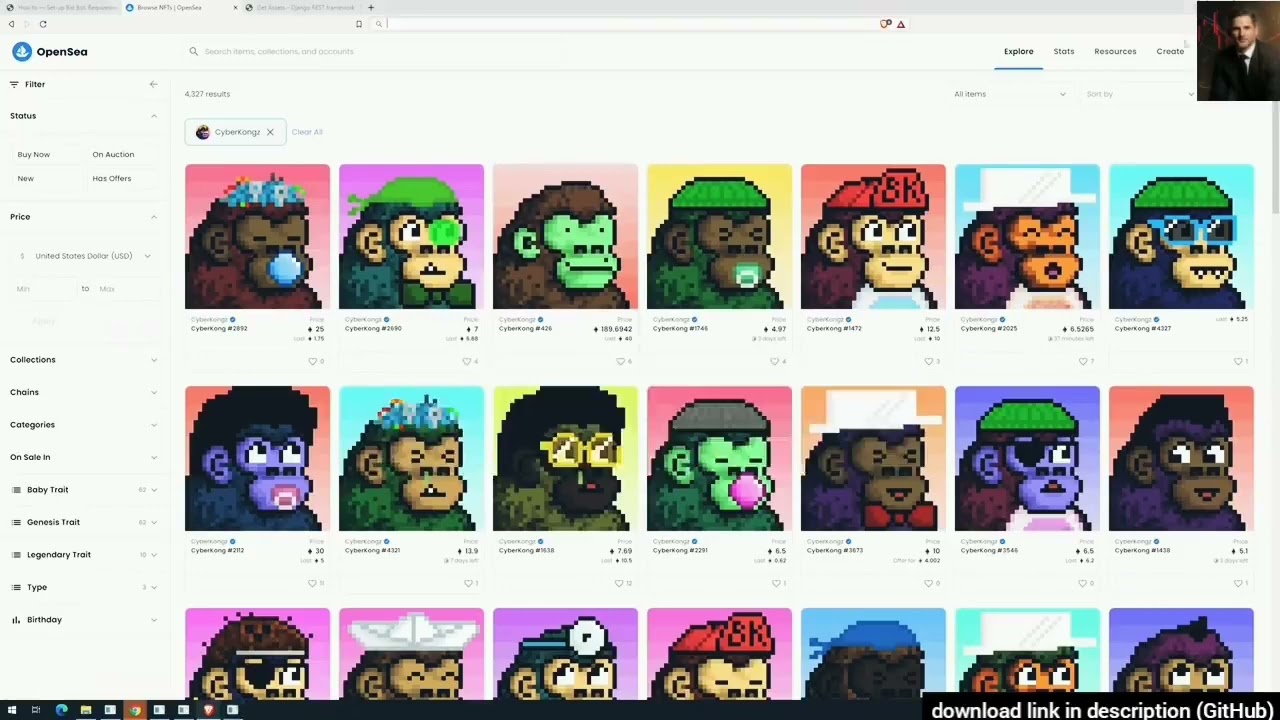Open the Stats menu
Screen dimensions: 1280x720
coord(1064,51)
